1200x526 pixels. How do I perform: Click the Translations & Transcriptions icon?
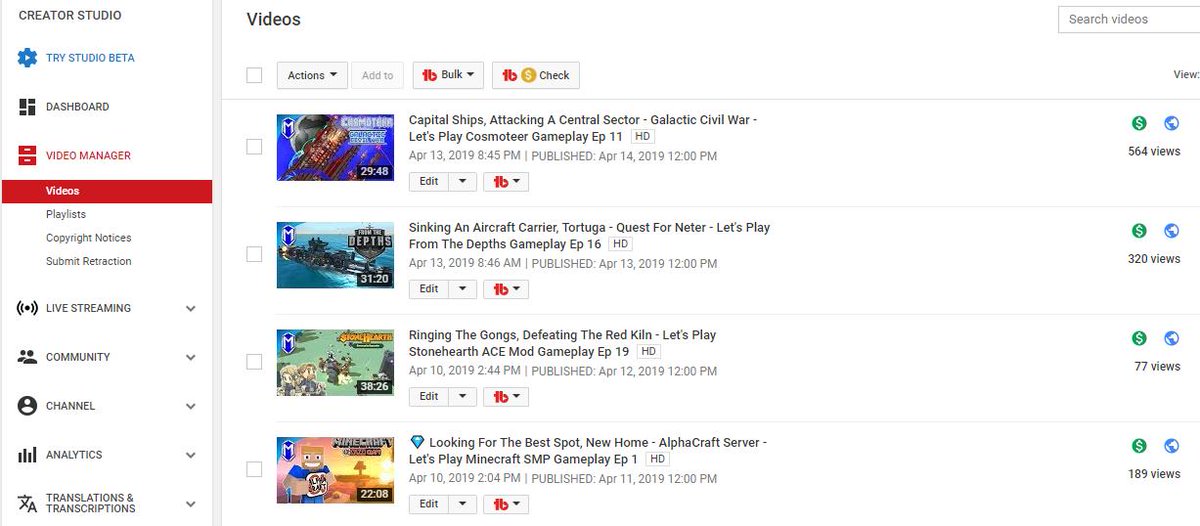[28, 504]
